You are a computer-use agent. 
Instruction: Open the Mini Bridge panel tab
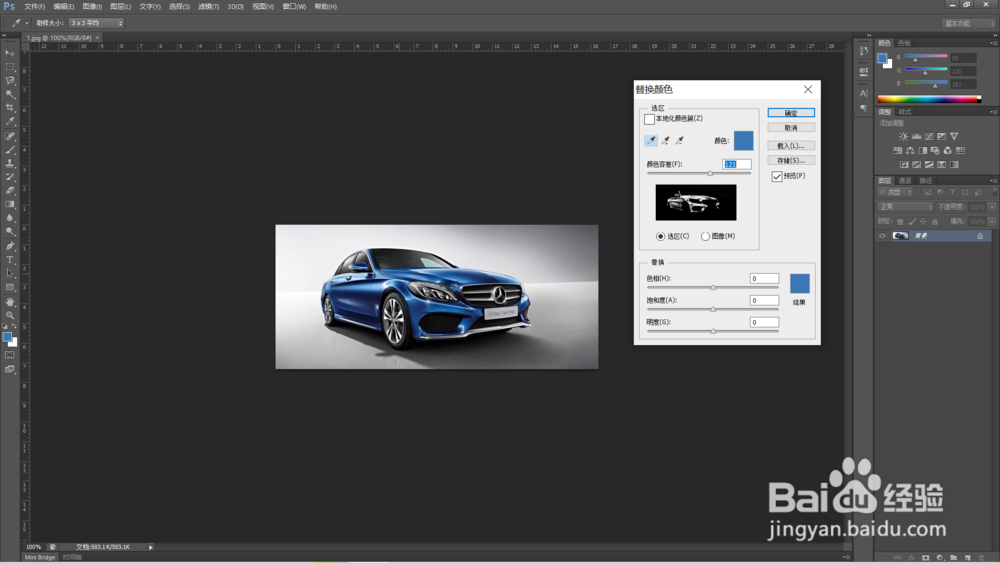tap(40, 557)
